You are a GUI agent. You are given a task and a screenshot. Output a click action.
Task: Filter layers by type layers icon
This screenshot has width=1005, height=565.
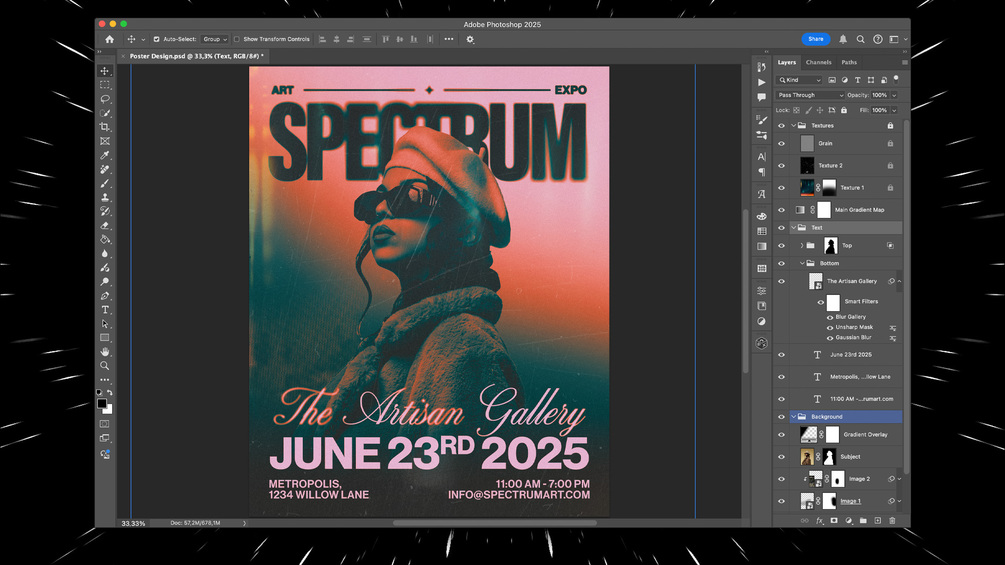[x=857, y=80]
